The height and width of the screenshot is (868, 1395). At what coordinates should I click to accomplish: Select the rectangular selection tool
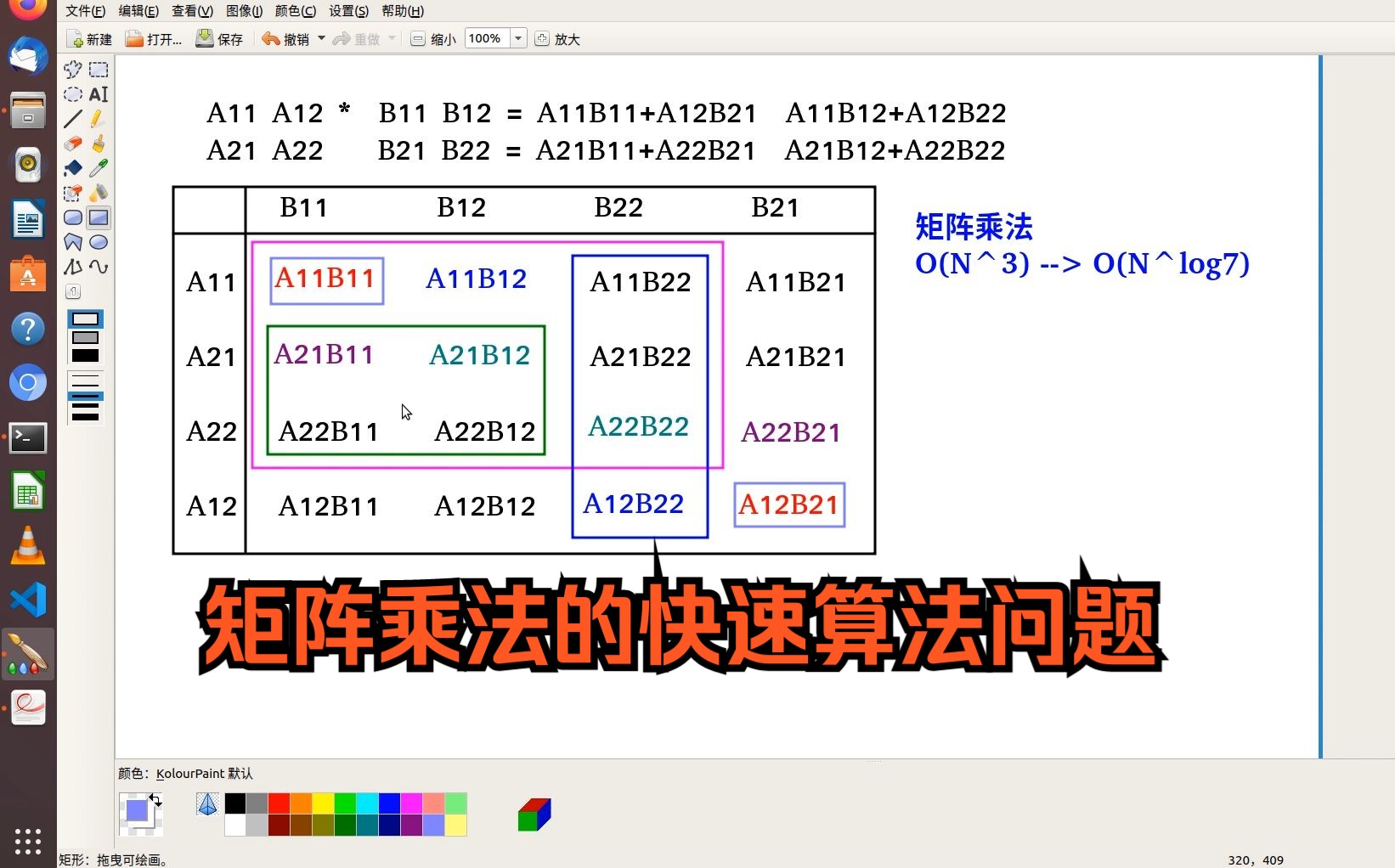click(x=99, y=70)
